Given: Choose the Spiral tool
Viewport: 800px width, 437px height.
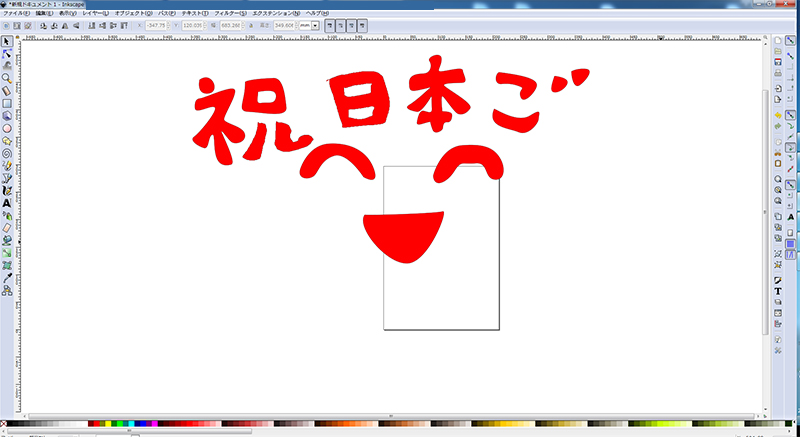Looking at the screenshot, I should point(7,153).
